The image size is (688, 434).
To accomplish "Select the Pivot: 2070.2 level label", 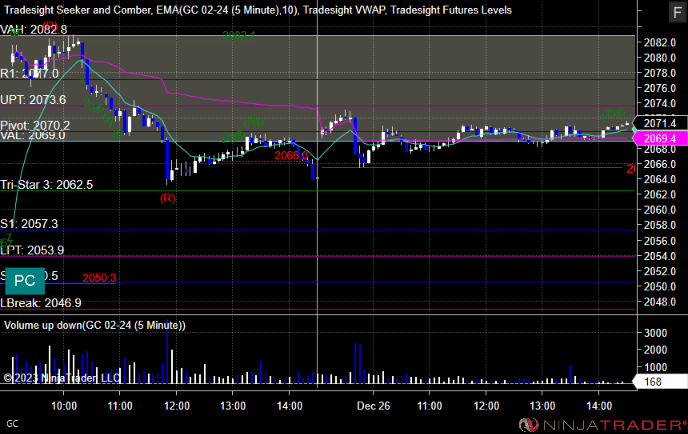I will coord(35,126).
